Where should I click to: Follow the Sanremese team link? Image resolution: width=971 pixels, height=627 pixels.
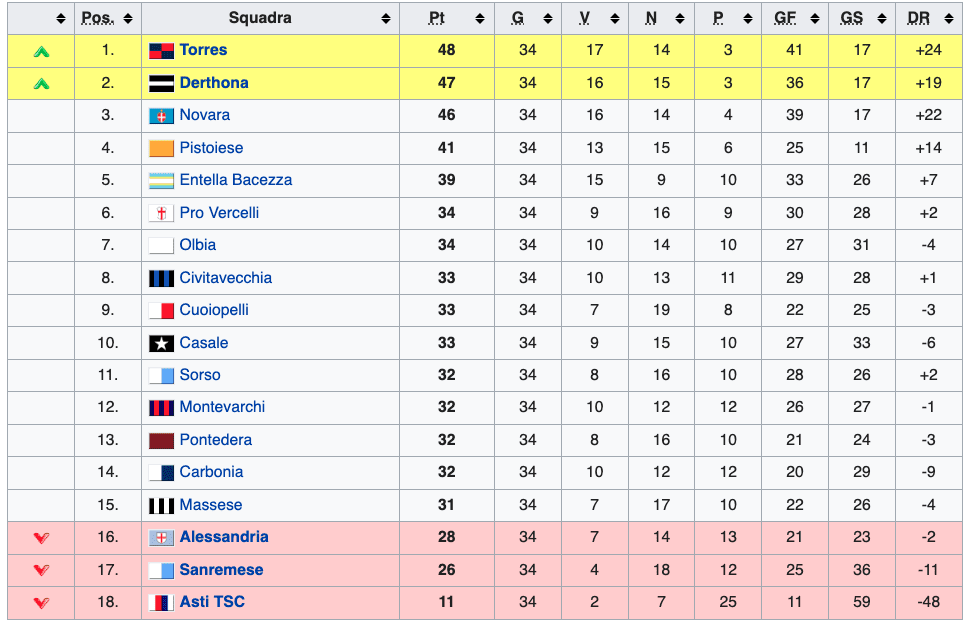click(221, 570)
